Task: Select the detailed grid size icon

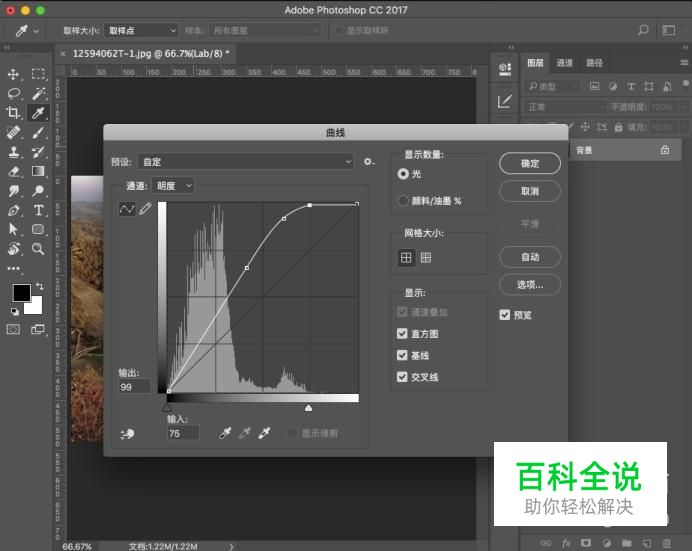Action: coord(426,257)
